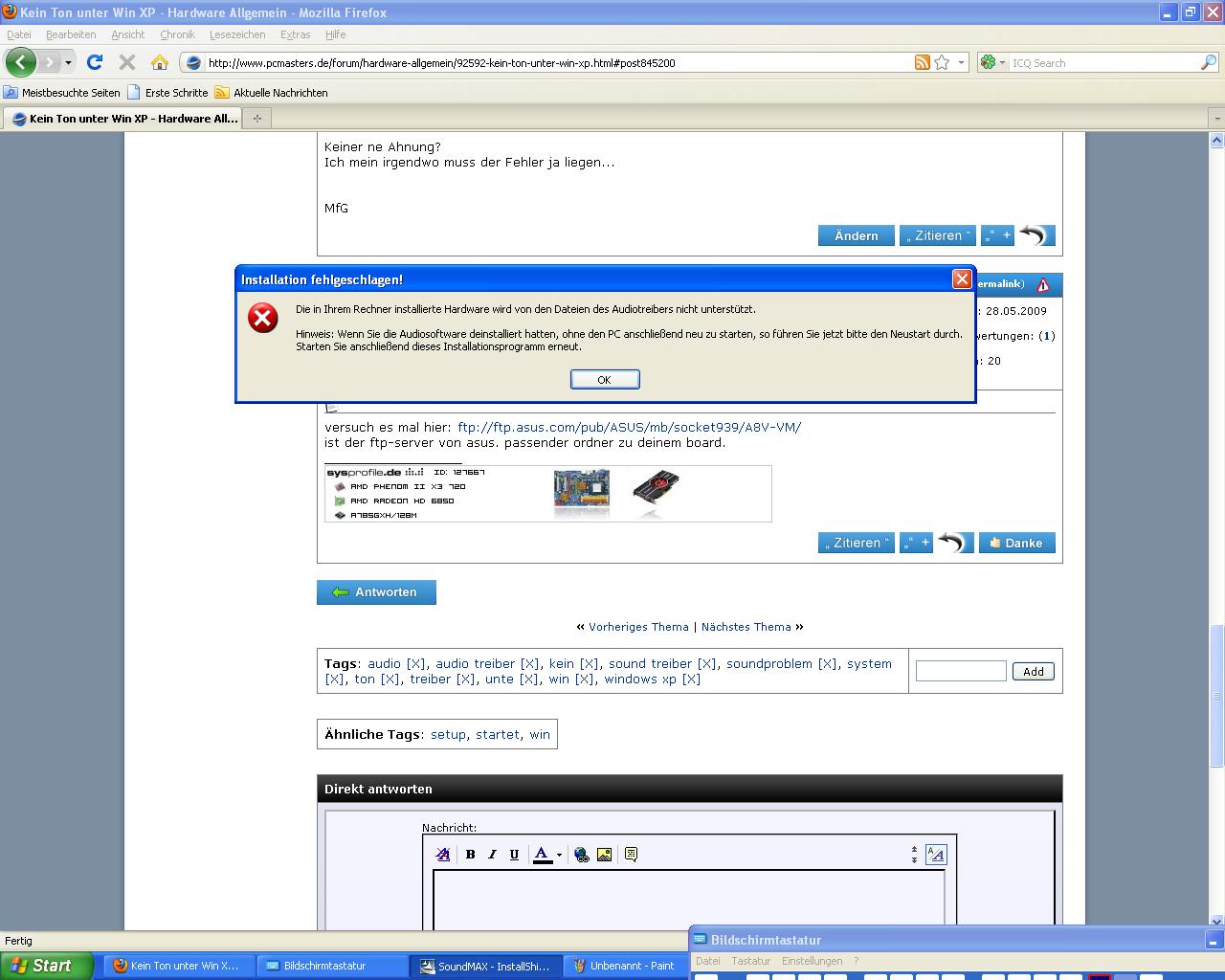Expand the back/forward history dropdown

coord(68,62)
